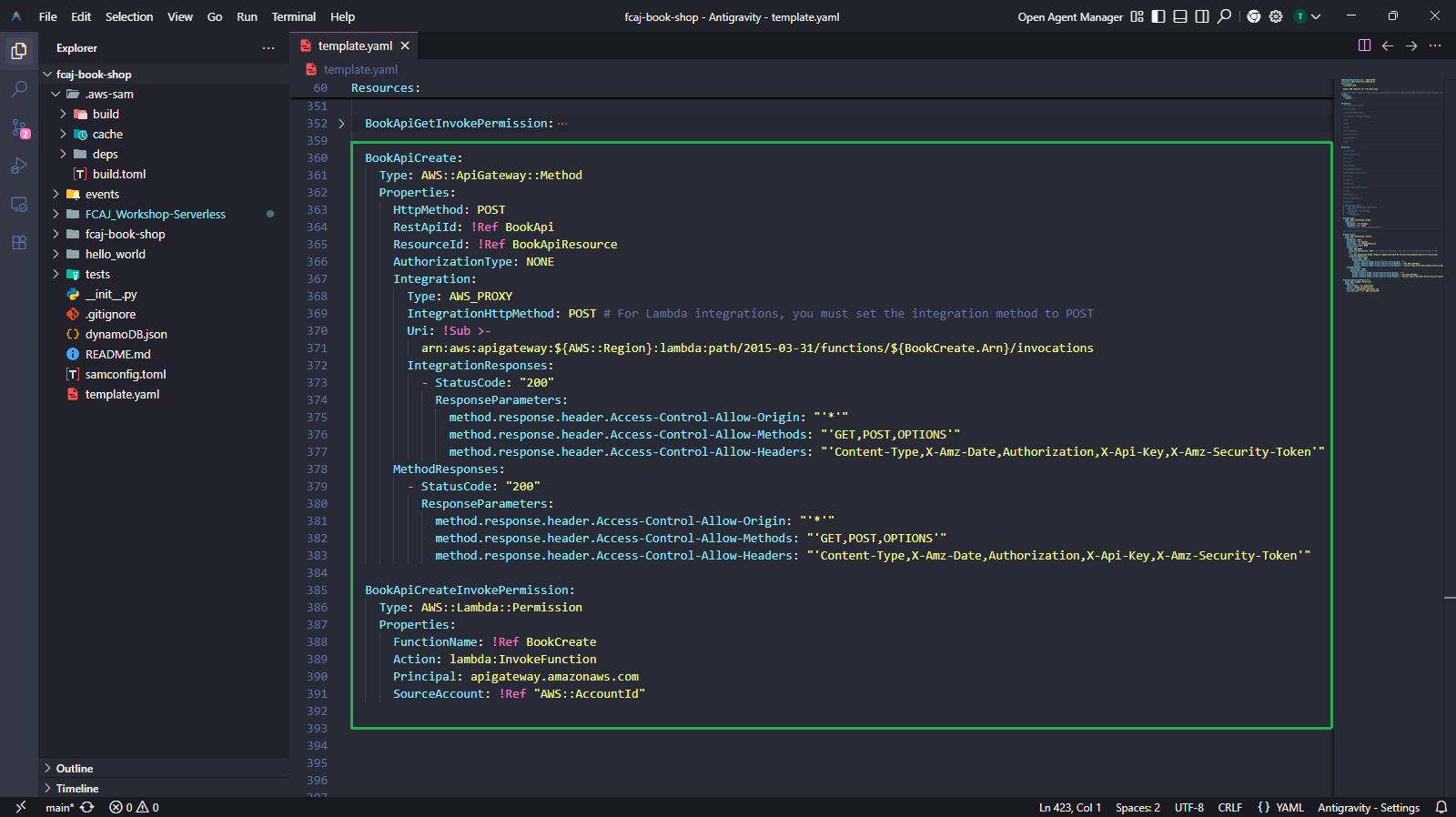Open Explorer Views and More Actions ellipsis

click(268, 48)
